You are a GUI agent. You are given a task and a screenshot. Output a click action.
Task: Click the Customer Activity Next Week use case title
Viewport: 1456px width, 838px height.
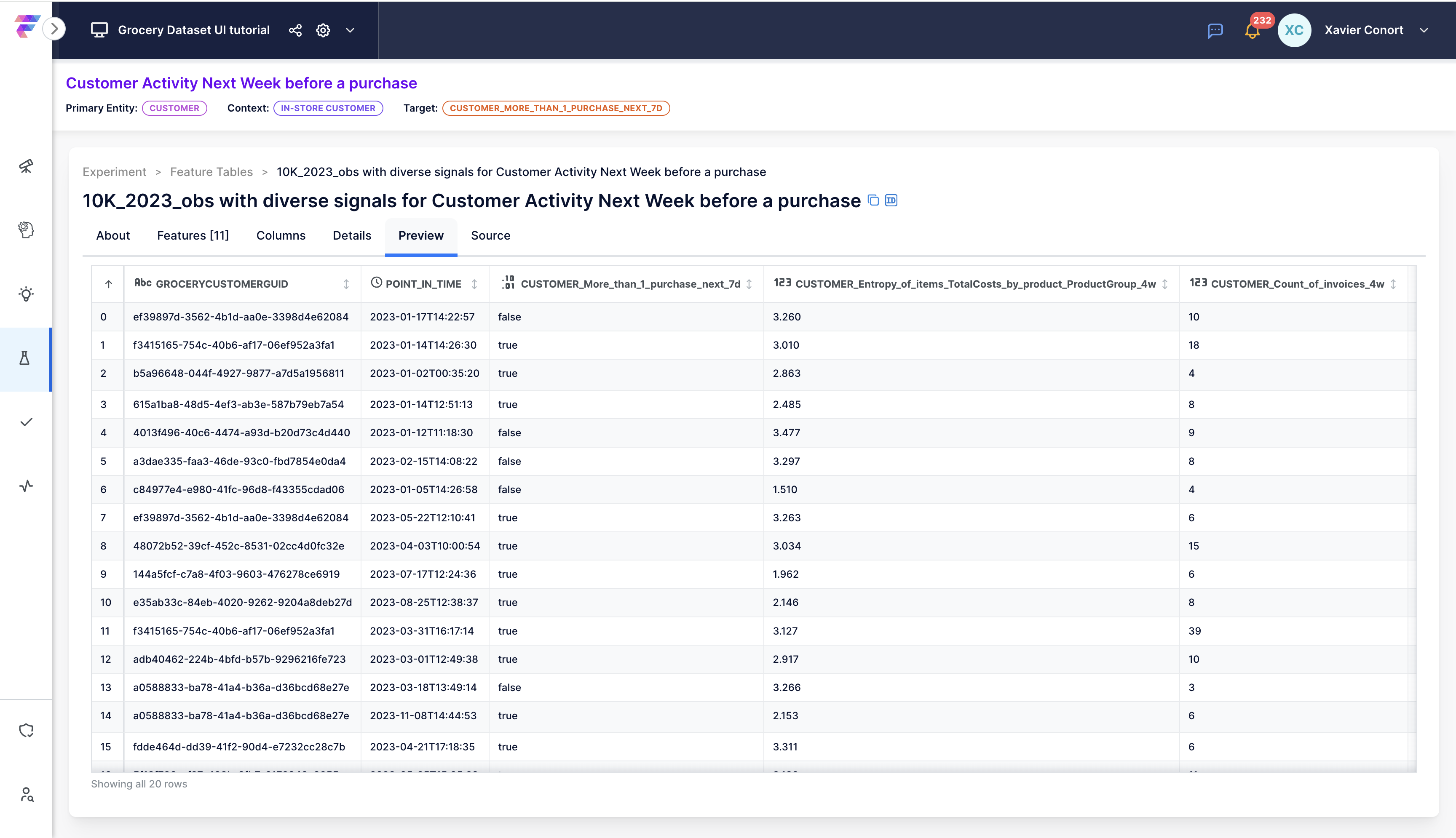tap(241, 83)
